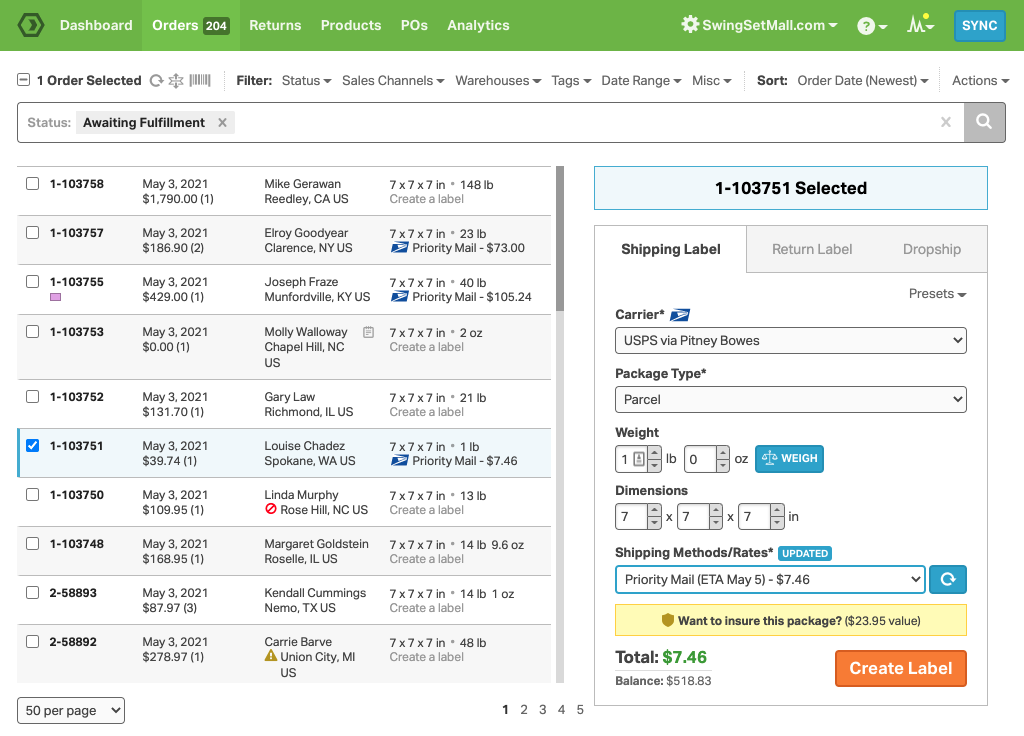This screenshot has height=736, width=1024.
Task: Open the Status filter dropdown
Action: [306, 80]
